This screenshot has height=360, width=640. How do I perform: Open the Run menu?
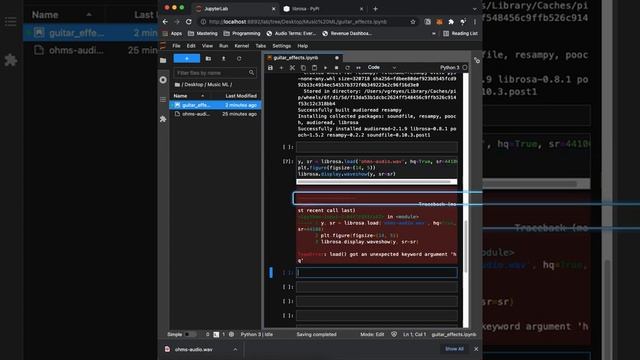(x=223, y=46)
